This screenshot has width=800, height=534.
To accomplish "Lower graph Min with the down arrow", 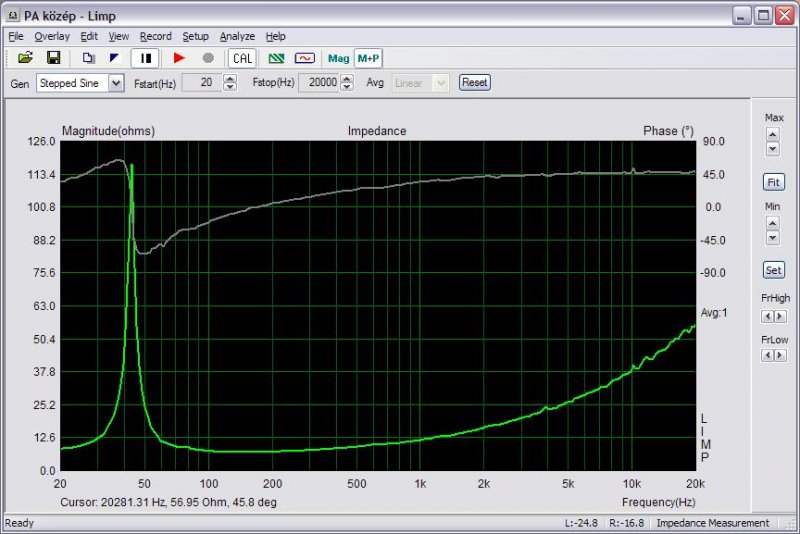I will (772, 238).
